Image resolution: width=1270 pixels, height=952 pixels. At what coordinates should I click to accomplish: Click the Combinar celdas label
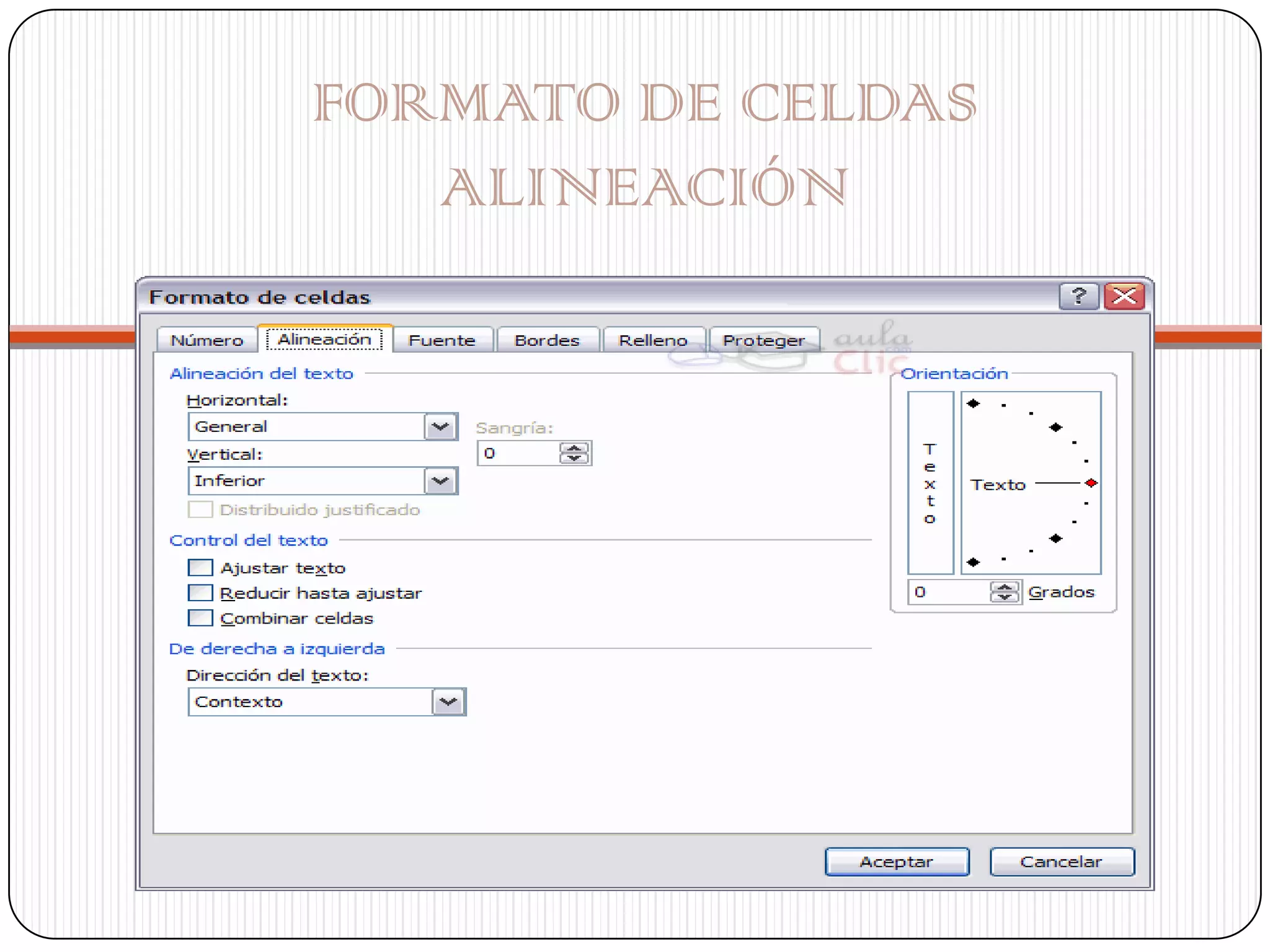click(297, 619)
